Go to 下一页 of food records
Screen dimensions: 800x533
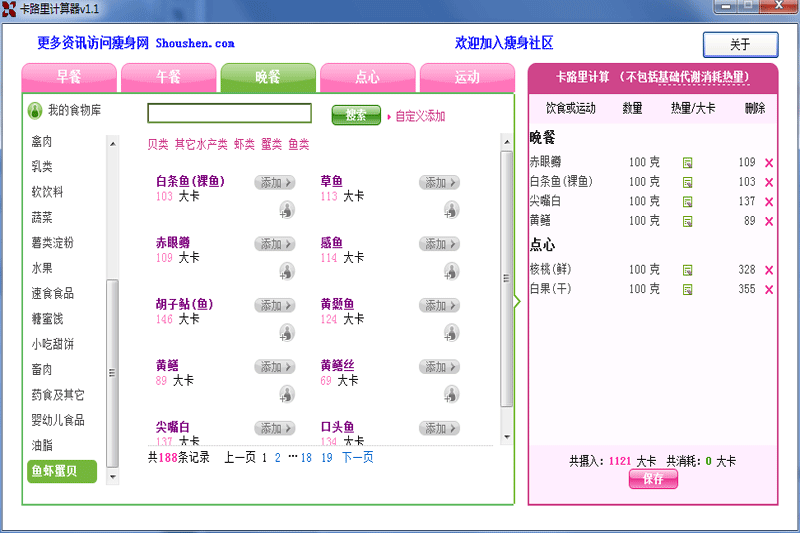pos(358,457)
